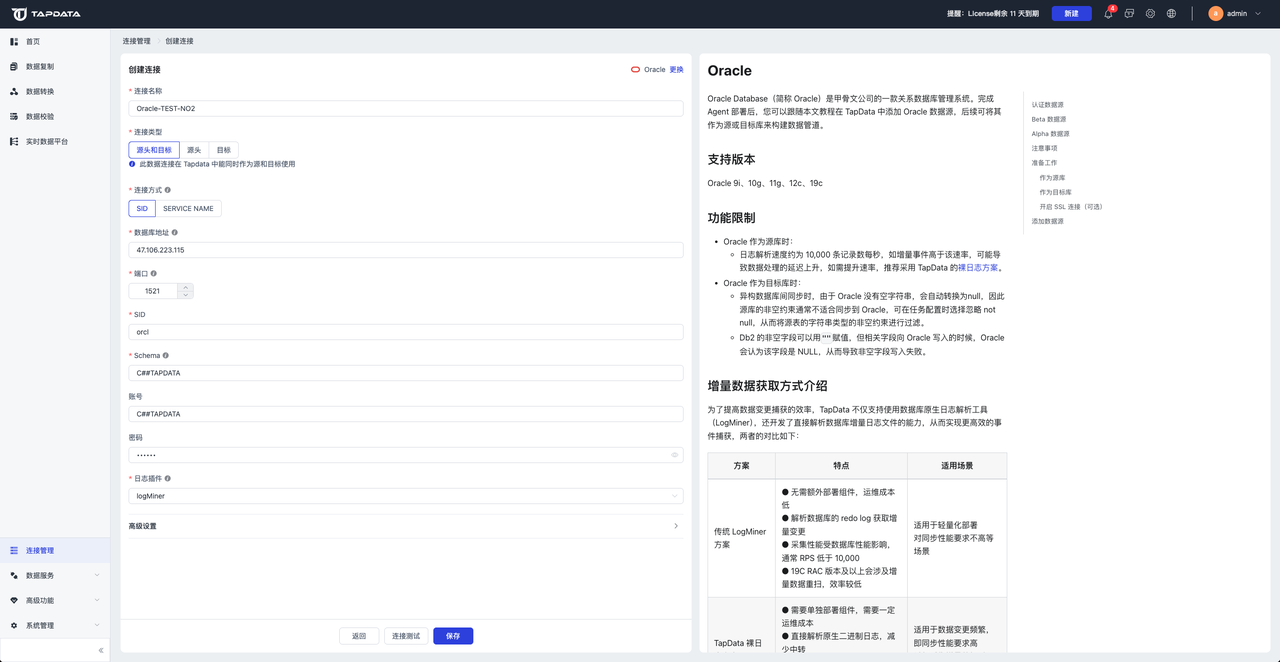1280x662 pixels.
Task: Expand the 系统管理 sidebar menu
Action: pos(97,625)
